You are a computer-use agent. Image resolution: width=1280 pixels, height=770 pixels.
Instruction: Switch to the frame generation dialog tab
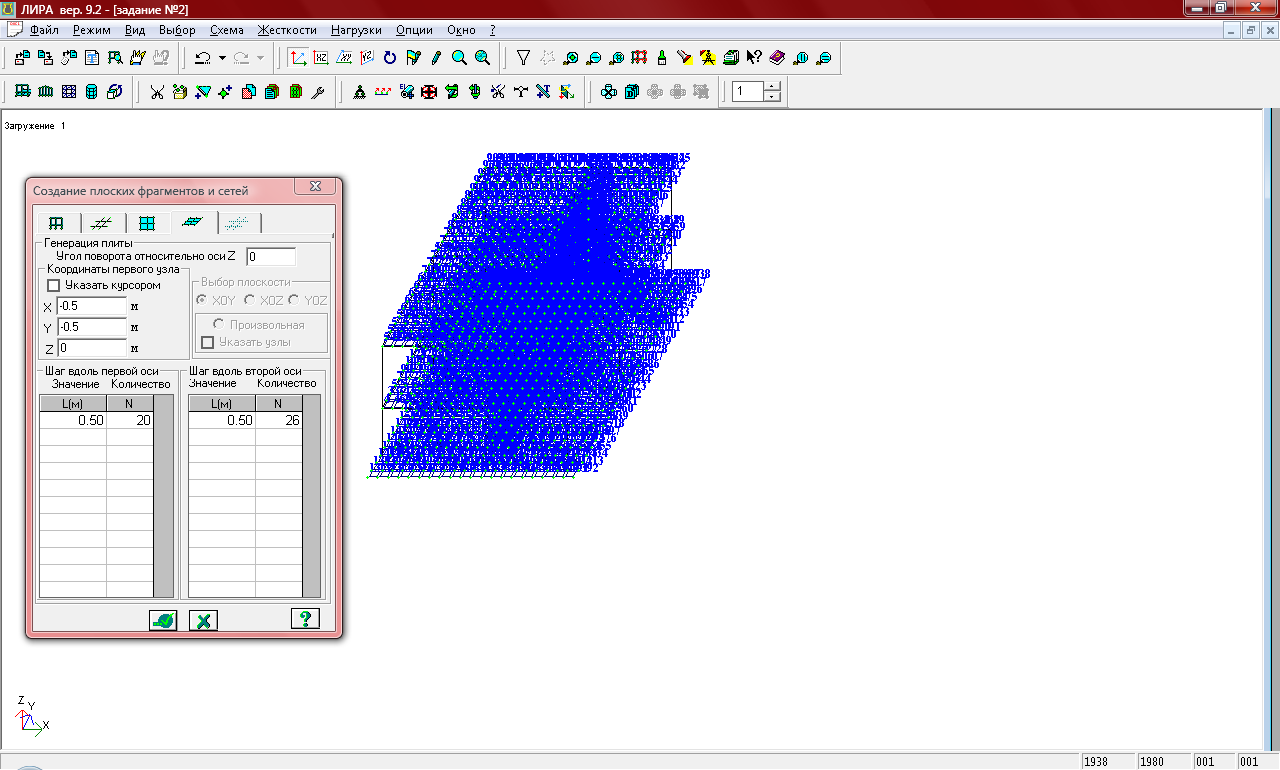(57, 223)
